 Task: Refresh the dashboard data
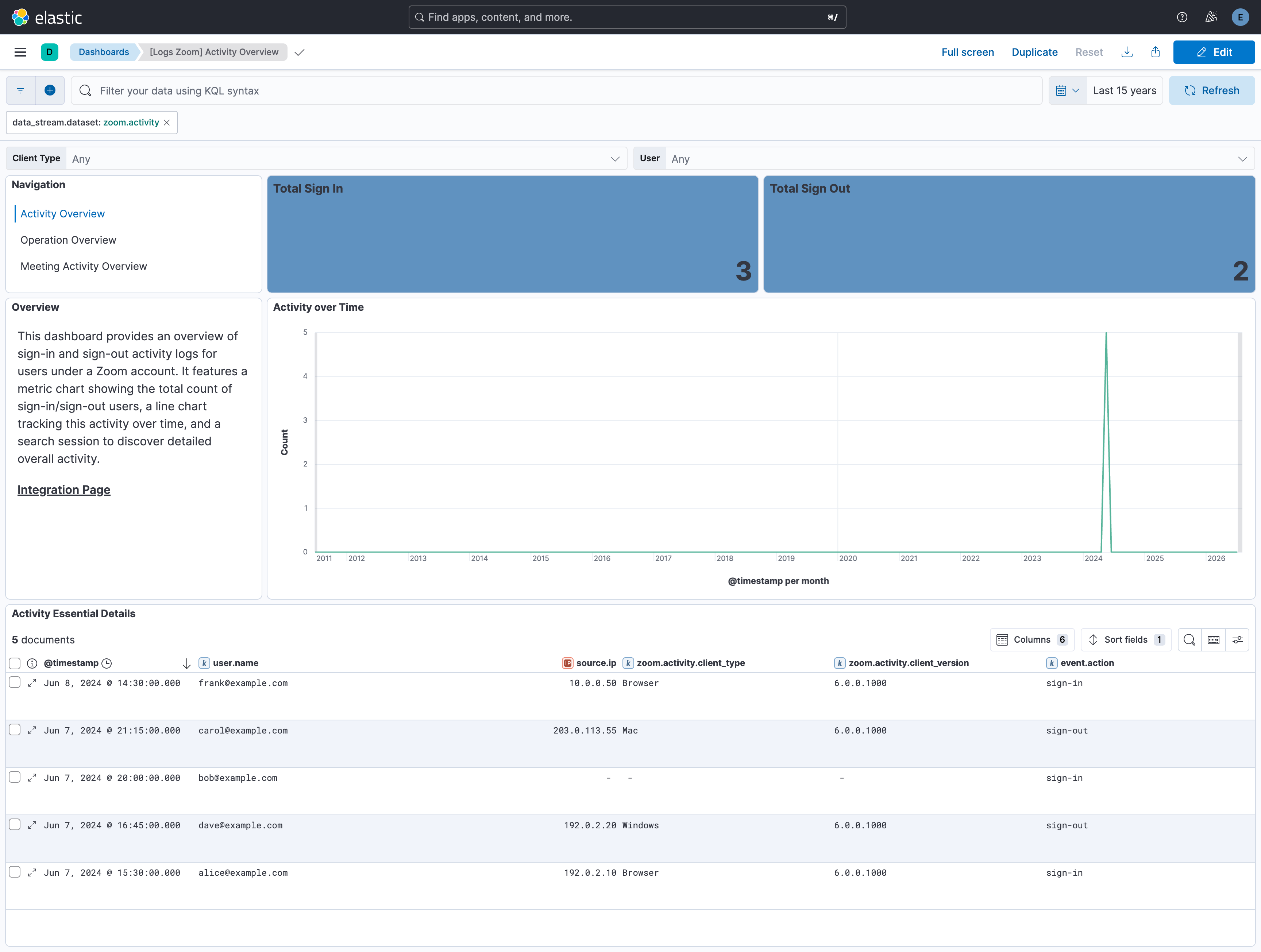(1211, 90)
